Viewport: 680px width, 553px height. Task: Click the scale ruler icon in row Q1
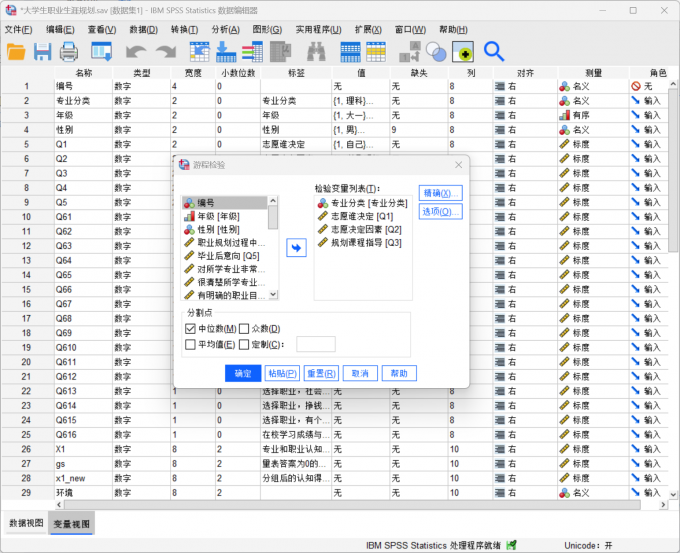pyautogui.click(x=564, y=144)
